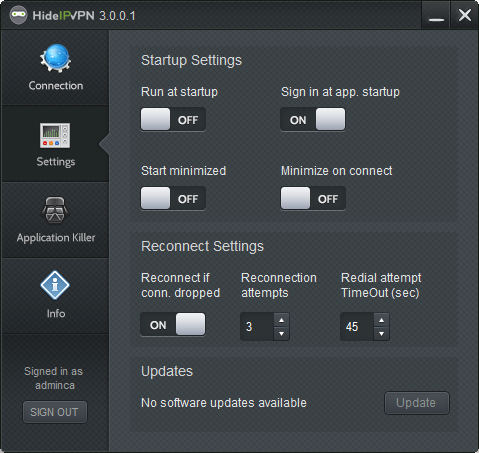The width and height of the screenshot is (479, 453).
Task: Click the 'Signed in as adminca' text
Action: click(x=54, y=378)
